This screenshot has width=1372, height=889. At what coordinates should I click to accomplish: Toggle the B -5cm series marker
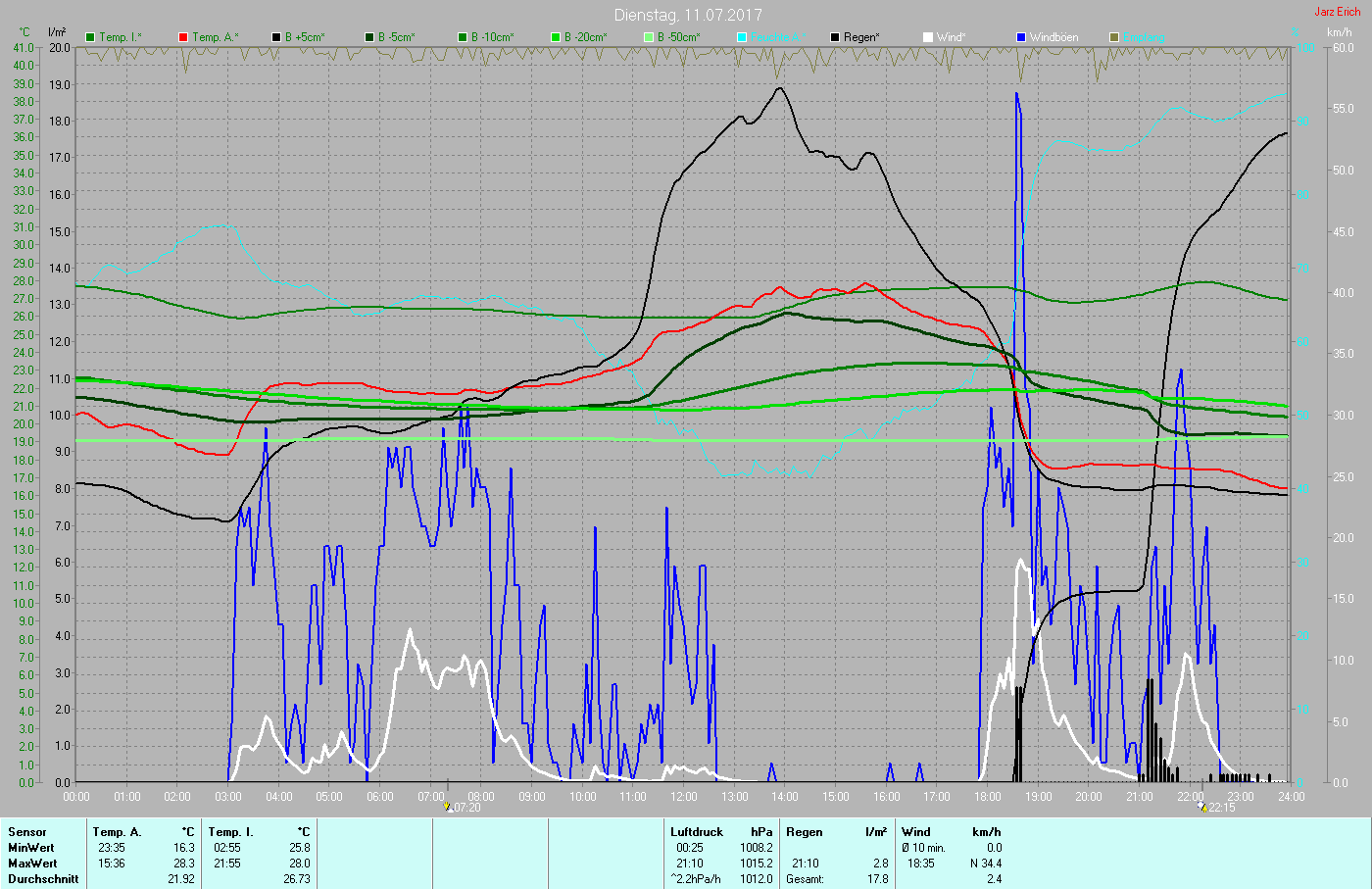click(369, 37)
